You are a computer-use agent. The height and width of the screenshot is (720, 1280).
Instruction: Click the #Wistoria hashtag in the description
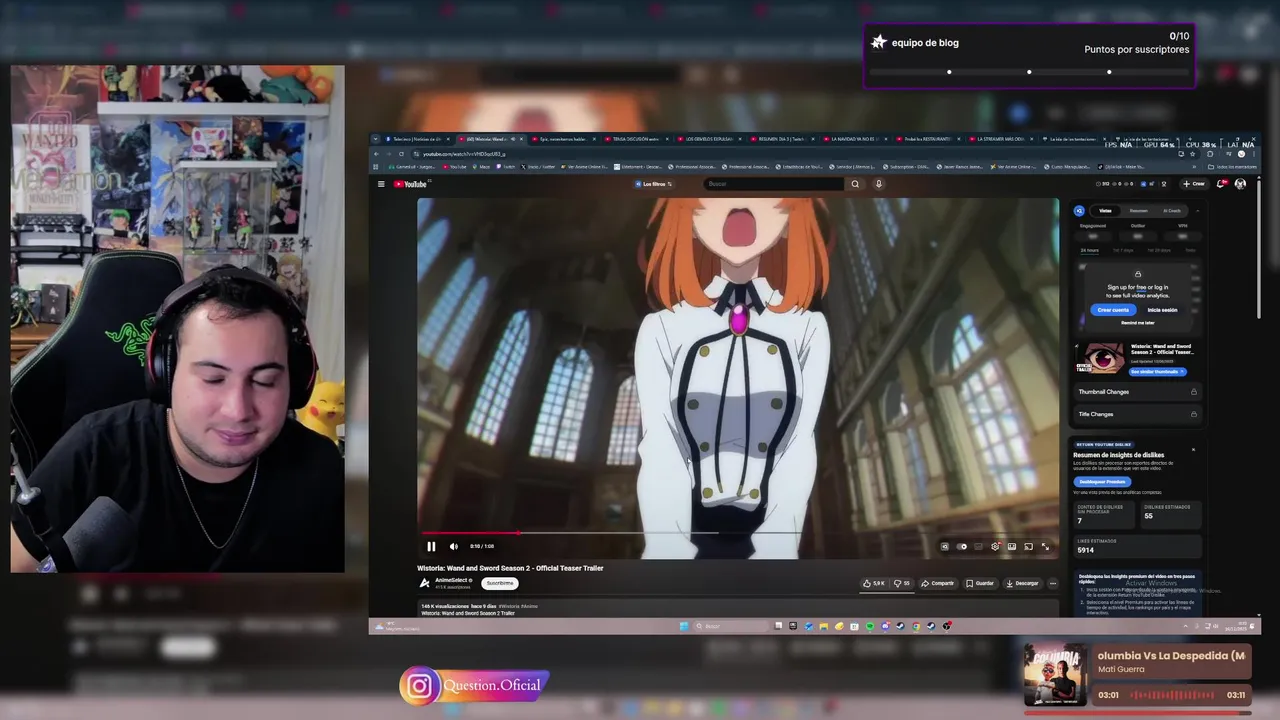[507, 606]
